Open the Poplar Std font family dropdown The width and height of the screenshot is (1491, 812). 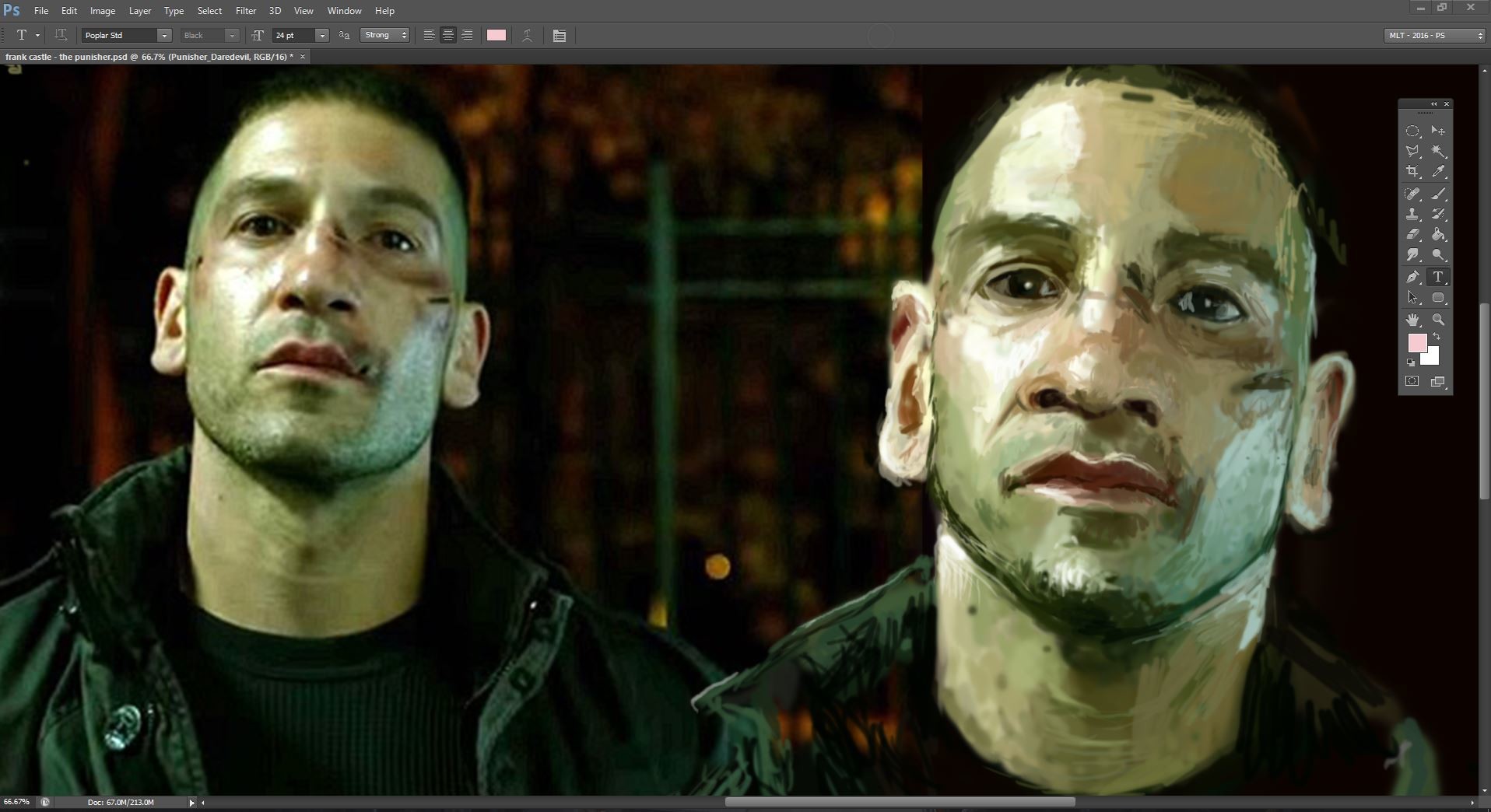pos(164,36)
